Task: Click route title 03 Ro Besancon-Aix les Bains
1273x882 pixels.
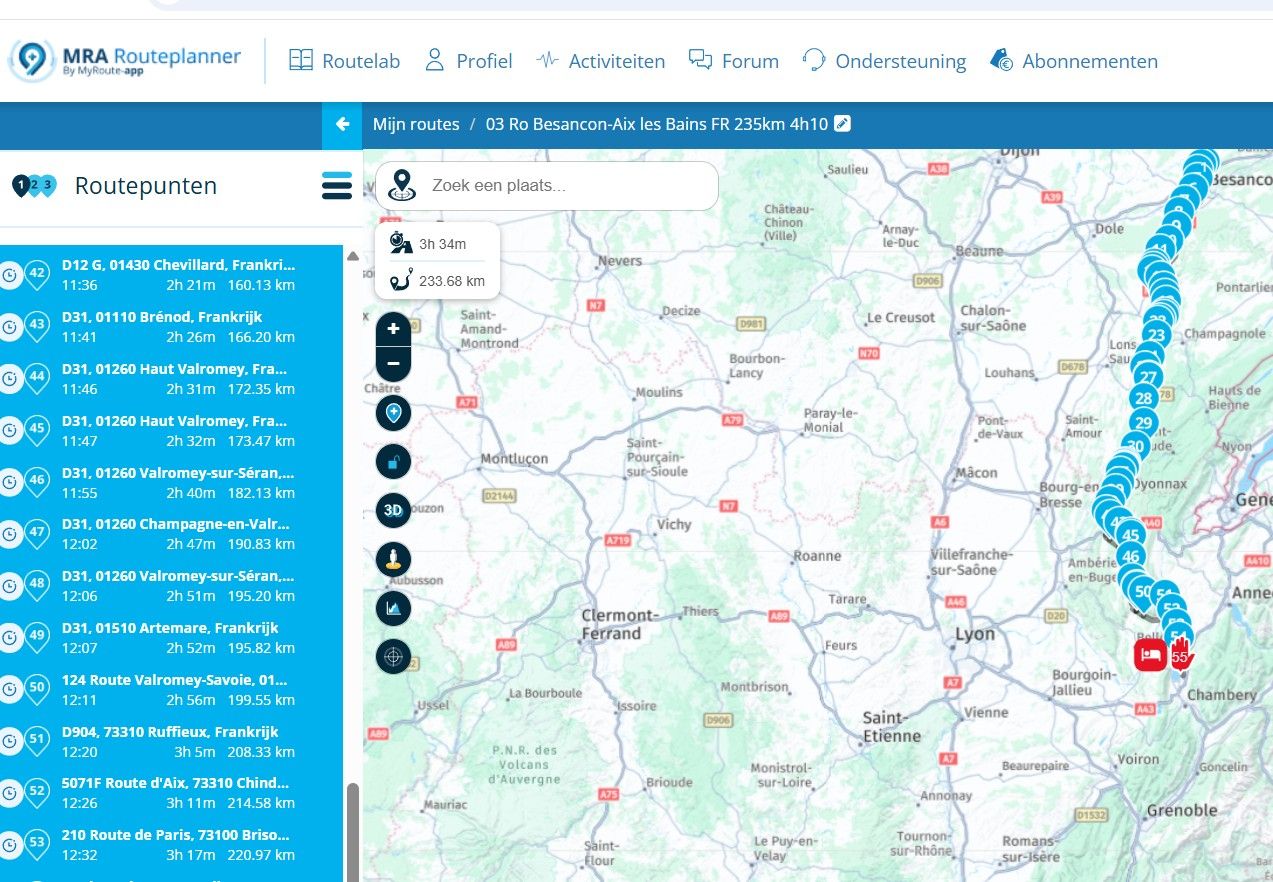Action: 657,125
